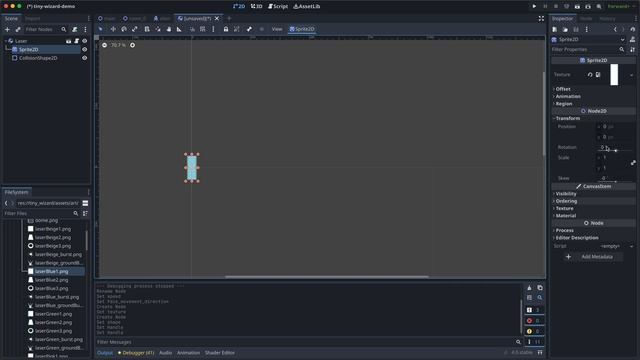The width and height of the screenshot is (640, 360).
Task: Adjust the Skew slider
Action: [x=616, y=181]
